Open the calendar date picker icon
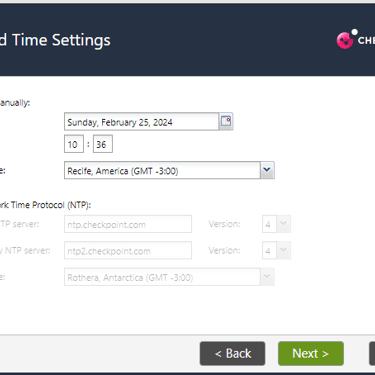 [x=226, y=121]
